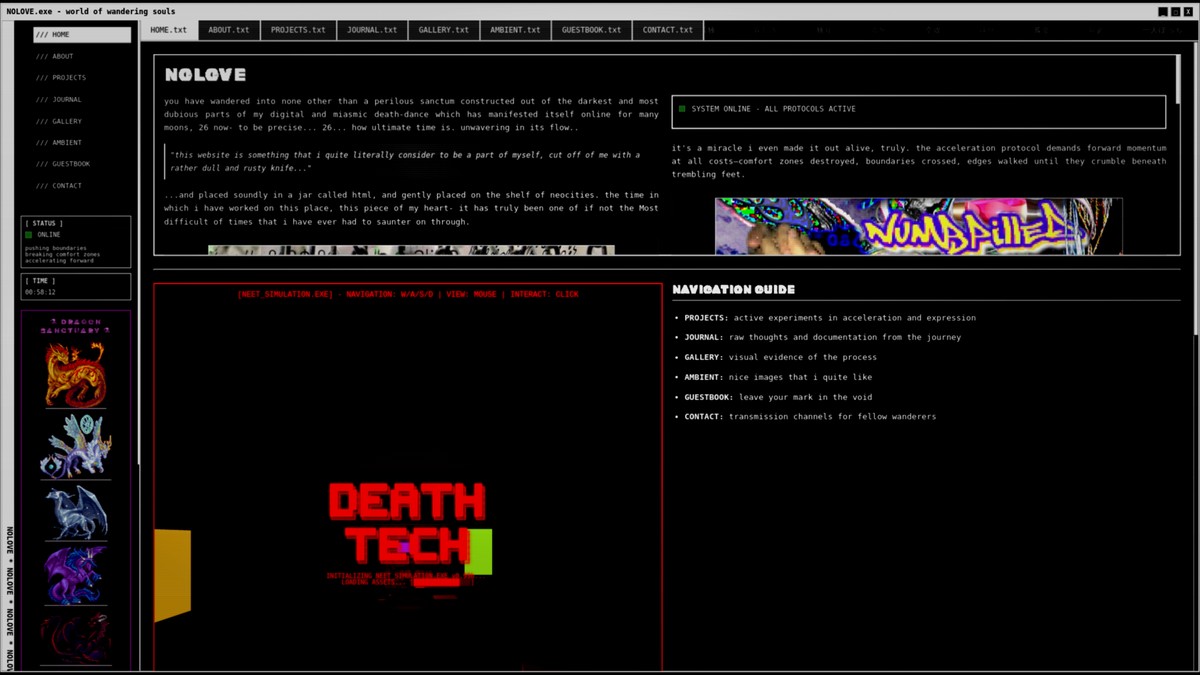
Task: Click the time readout 00:58:12
Action: [x=40, y=292]
